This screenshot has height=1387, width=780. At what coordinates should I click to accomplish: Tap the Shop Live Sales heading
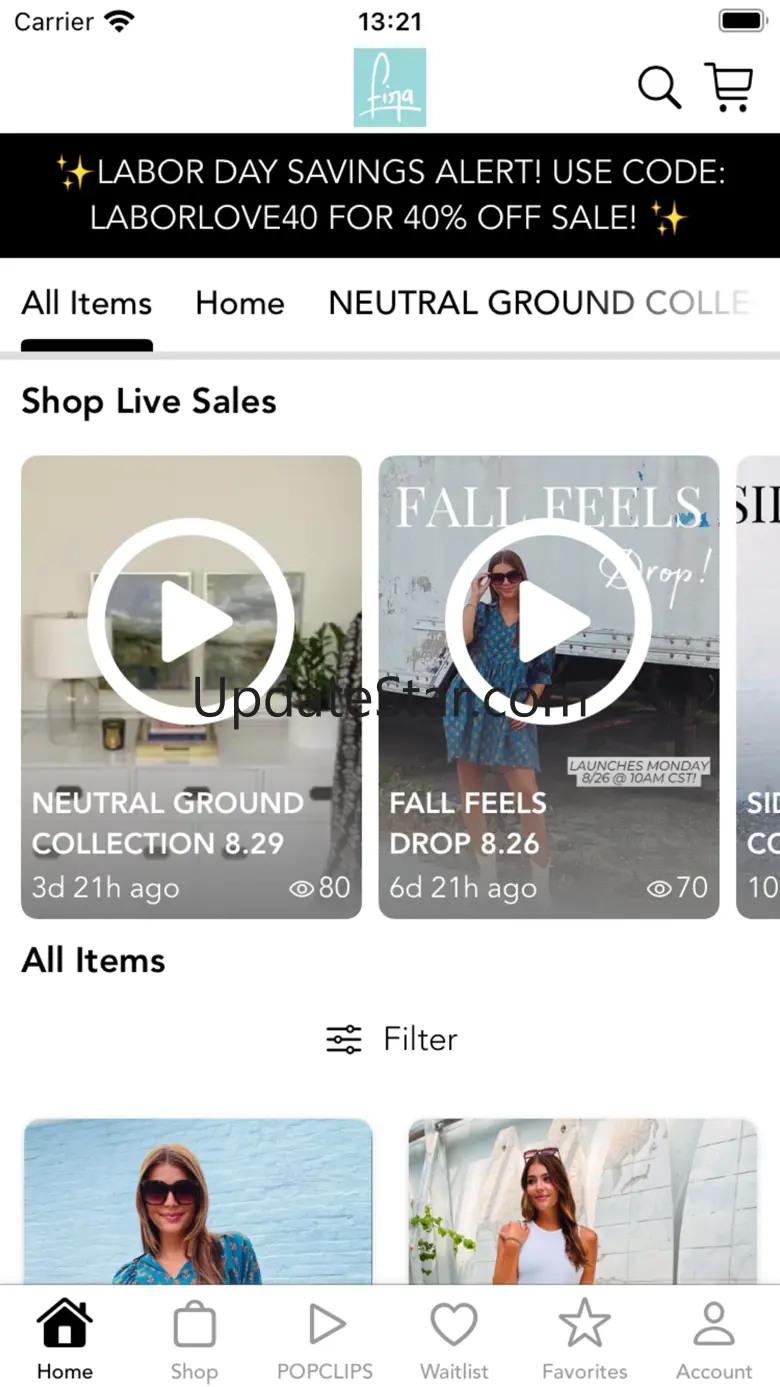(x=149, y=402)
